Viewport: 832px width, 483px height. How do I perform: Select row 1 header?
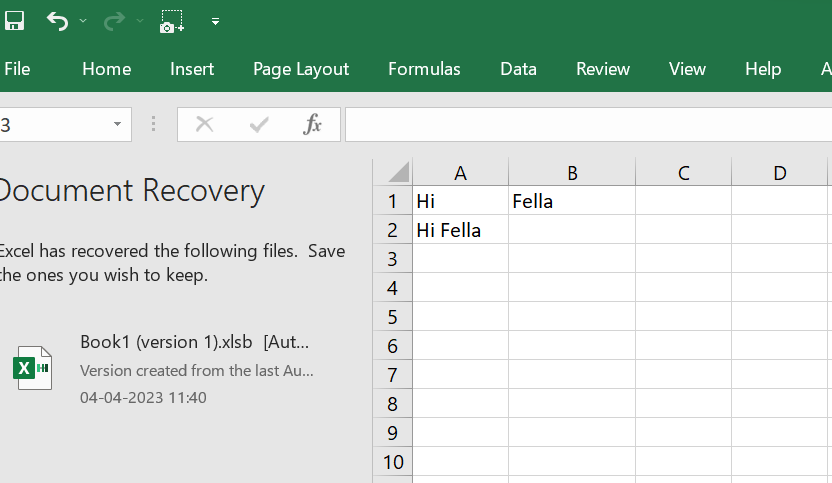(393, 201)
